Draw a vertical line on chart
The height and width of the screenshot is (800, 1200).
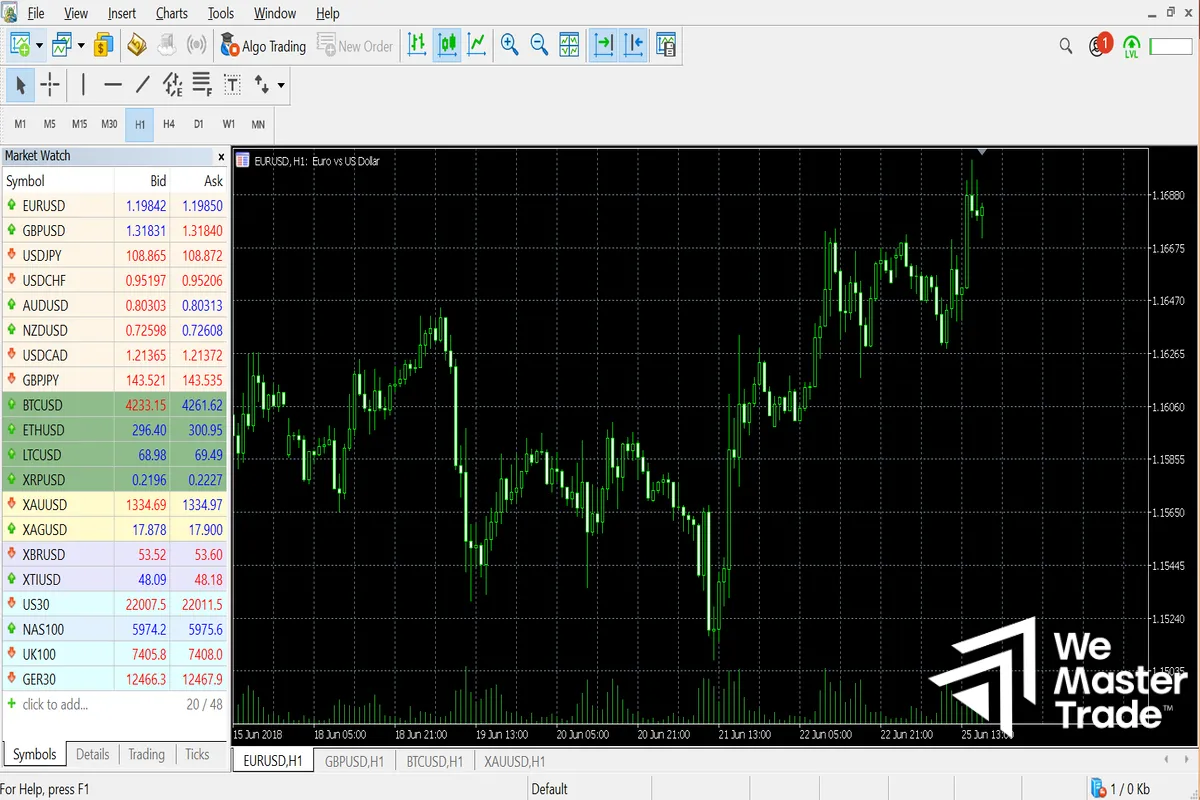pos(83,85)
